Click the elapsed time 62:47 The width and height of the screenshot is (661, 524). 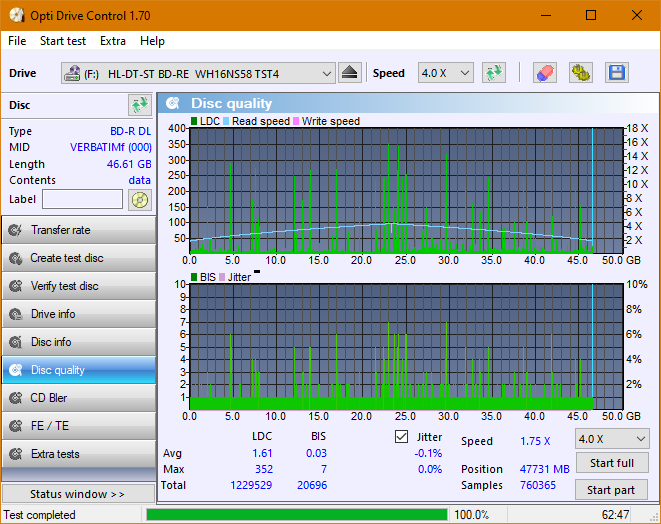pos(615,515)
